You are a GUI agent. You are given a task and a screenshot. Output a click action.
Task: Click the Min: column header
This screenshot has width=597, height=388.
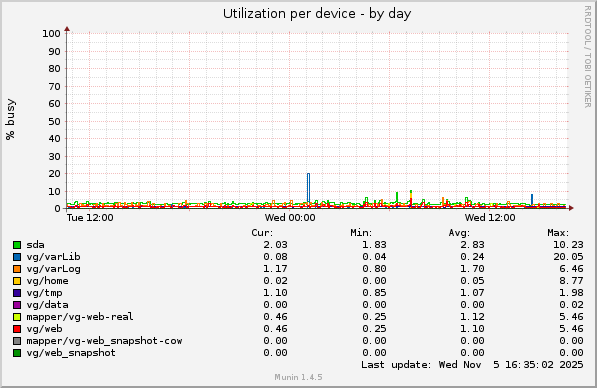(361, 233)
